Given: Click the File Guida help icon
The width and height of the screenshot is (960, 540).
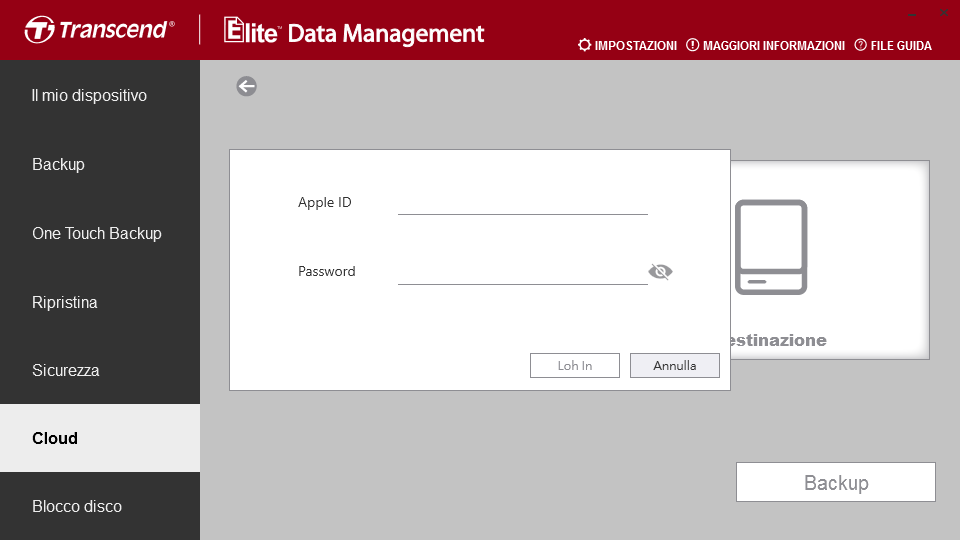Looking at the screenshot, I should [860, 45].
